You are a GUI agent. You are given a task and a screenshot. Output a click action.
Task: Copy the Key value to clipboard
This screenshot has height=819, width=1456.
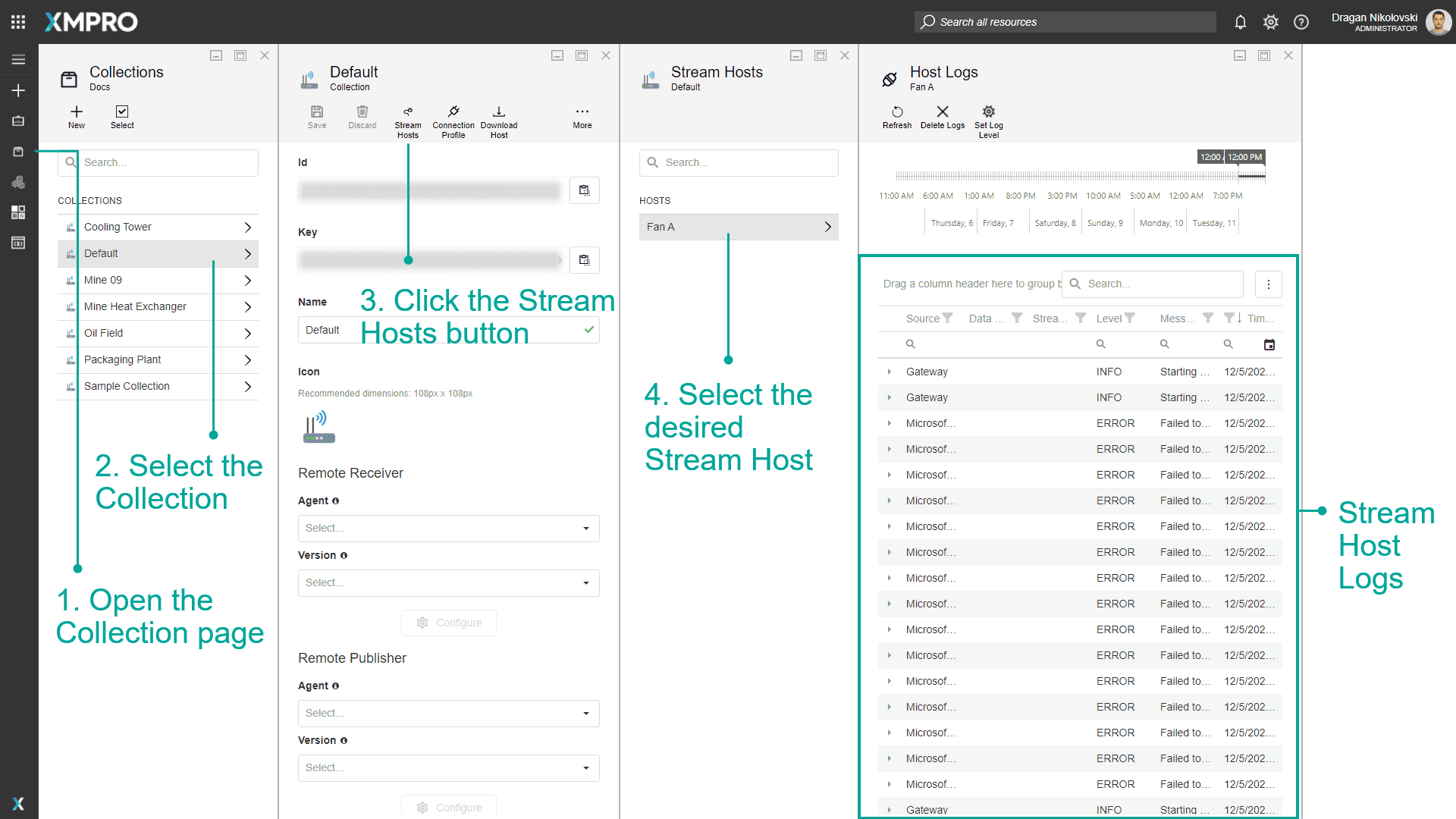(584, 260)
